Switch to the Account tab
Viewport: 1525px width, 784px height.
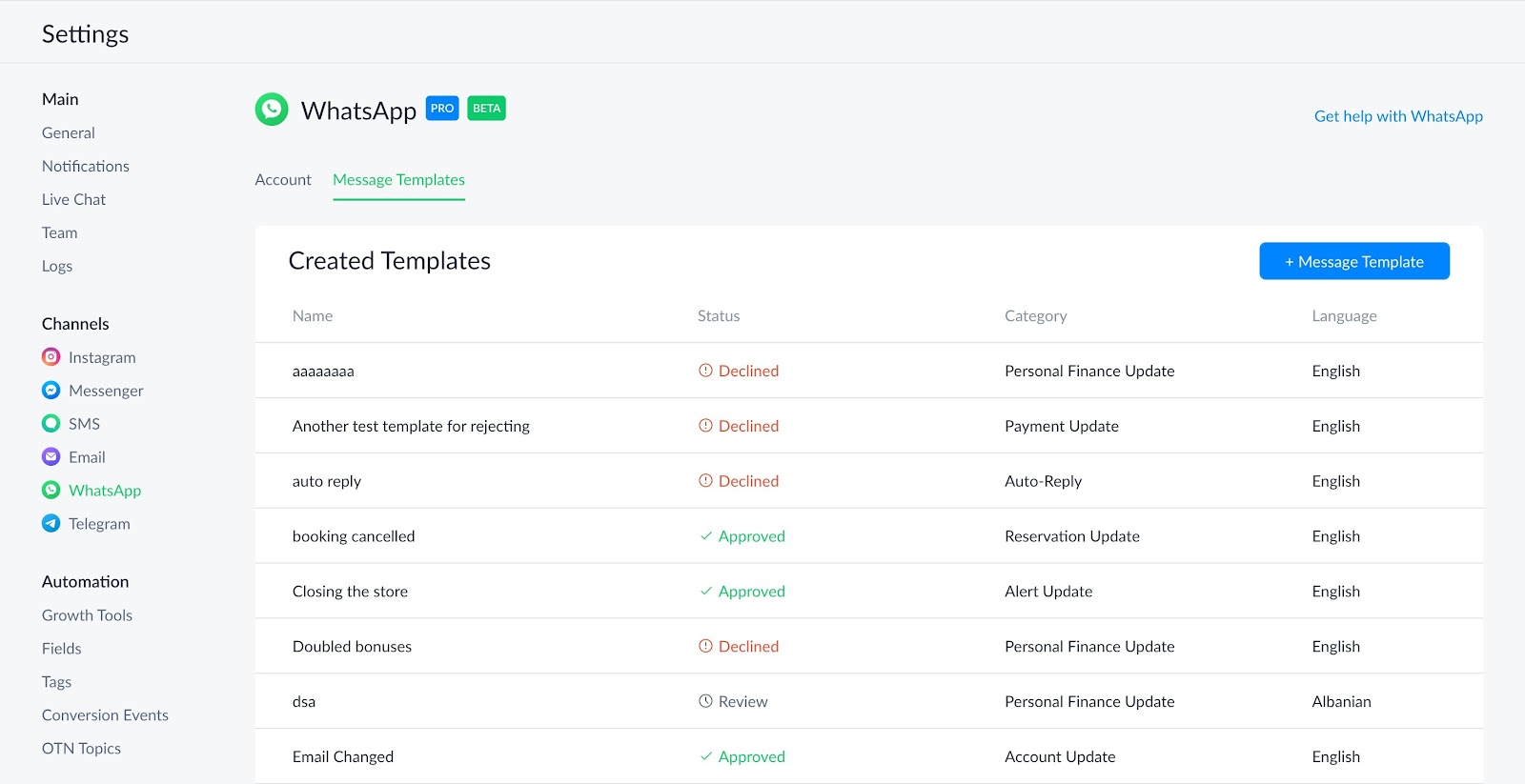coord(283,180)
